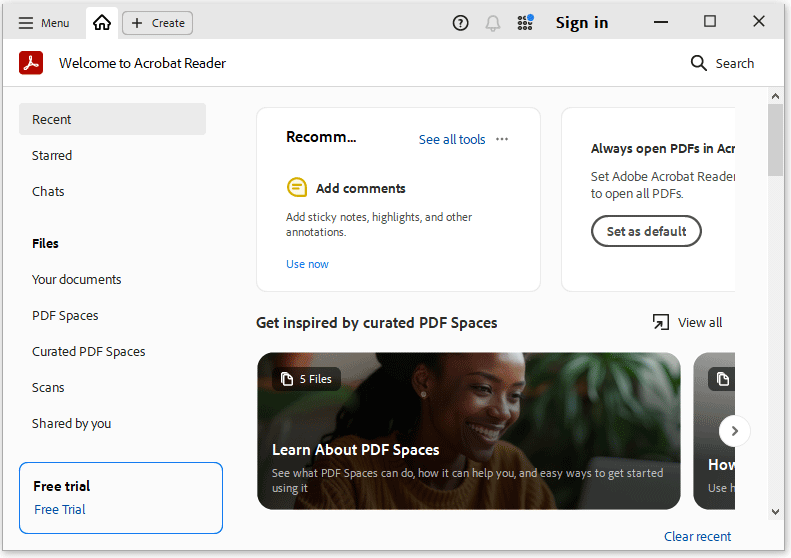
Task: Click the 5 Files badge
Action: 307,379
